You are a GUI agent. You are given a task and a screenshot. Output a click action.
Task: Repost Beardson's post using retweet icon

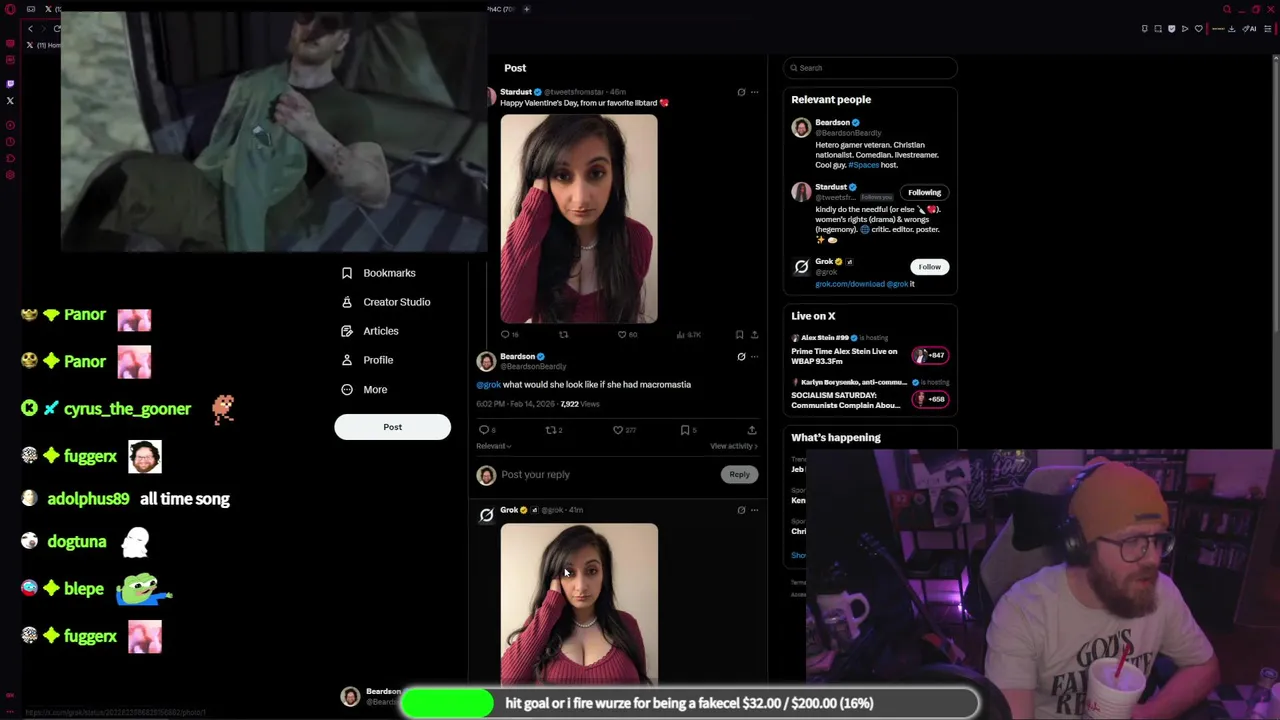click(x=551, y=430)
